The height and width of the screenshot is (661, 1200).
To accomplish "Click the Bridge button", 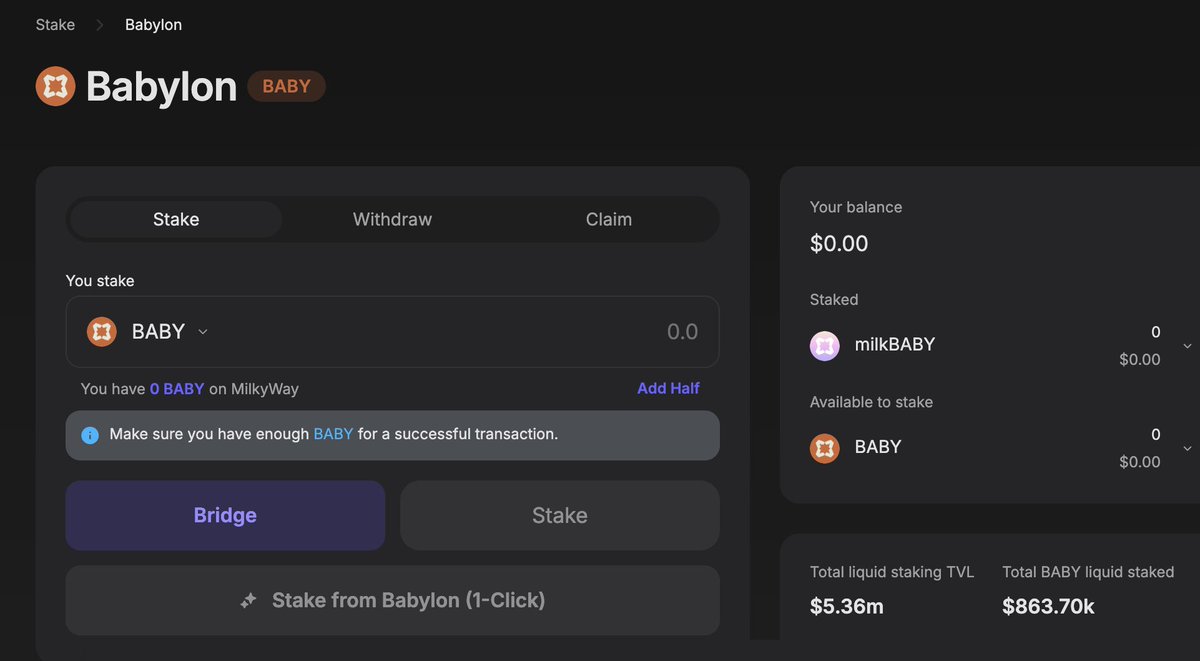I will [225, 515].
